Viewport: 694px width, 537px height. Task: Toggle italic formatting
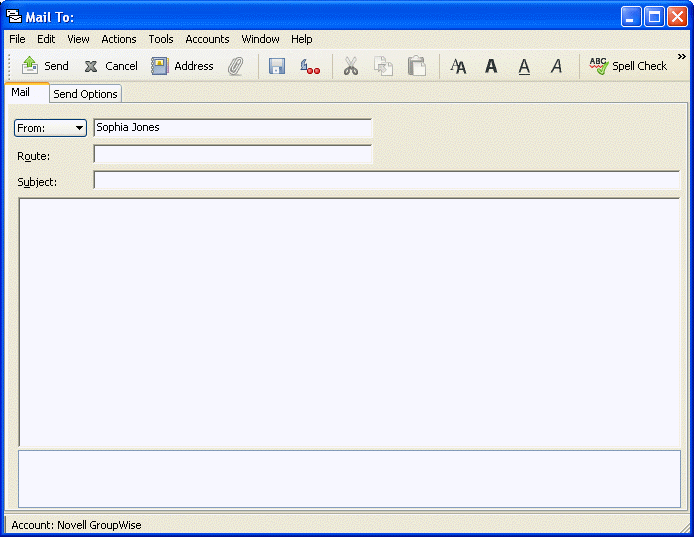[x=556, y=66]
